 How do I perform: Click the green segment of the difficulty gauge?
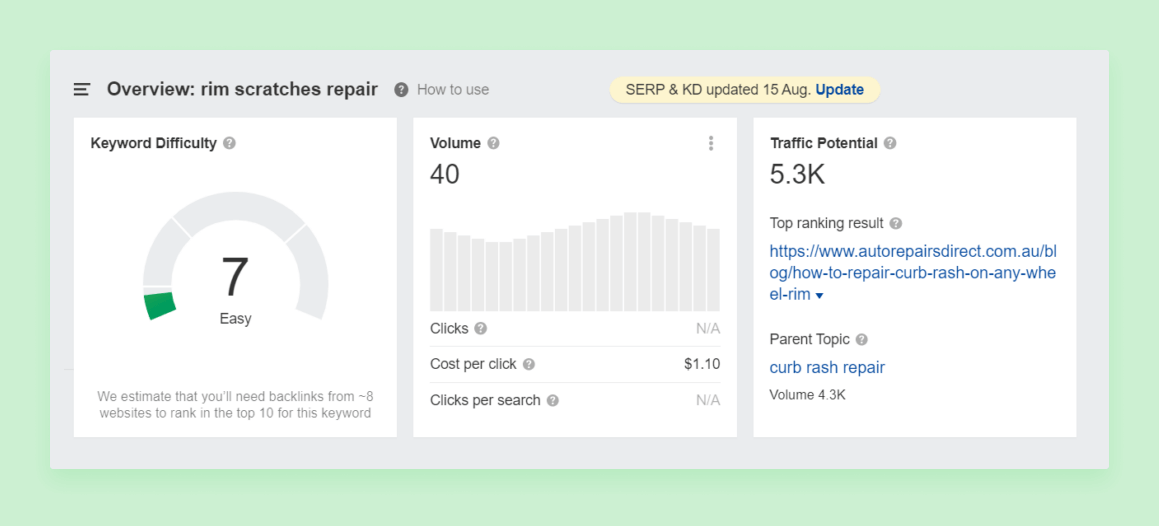[160, 305]
